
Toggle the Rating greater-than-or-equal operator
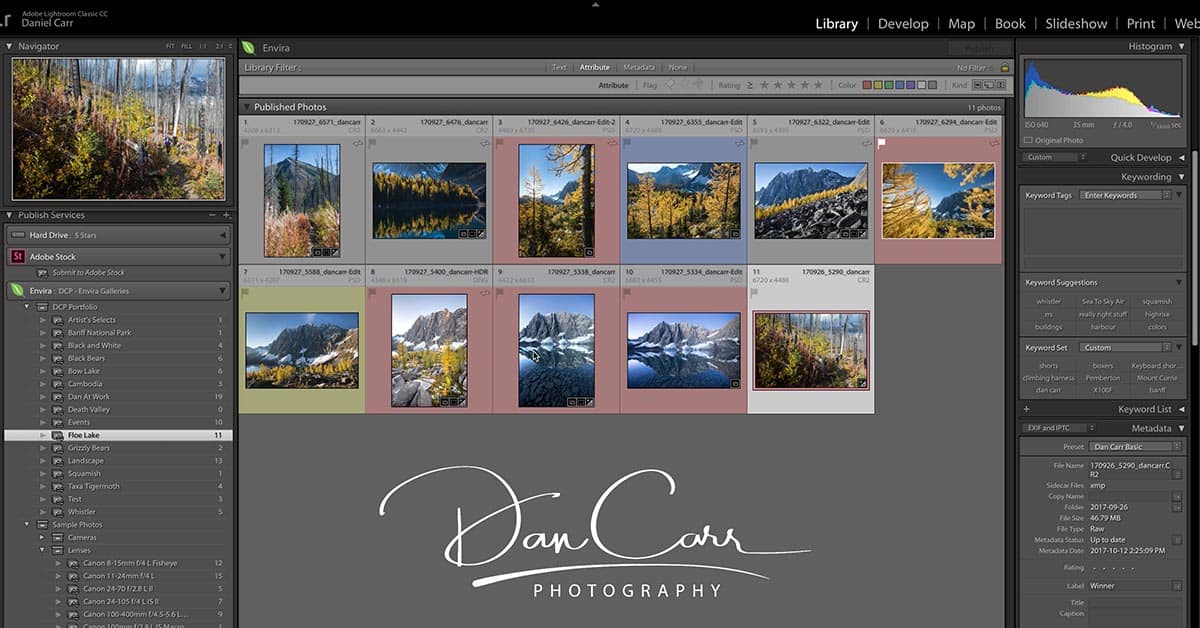749,85
